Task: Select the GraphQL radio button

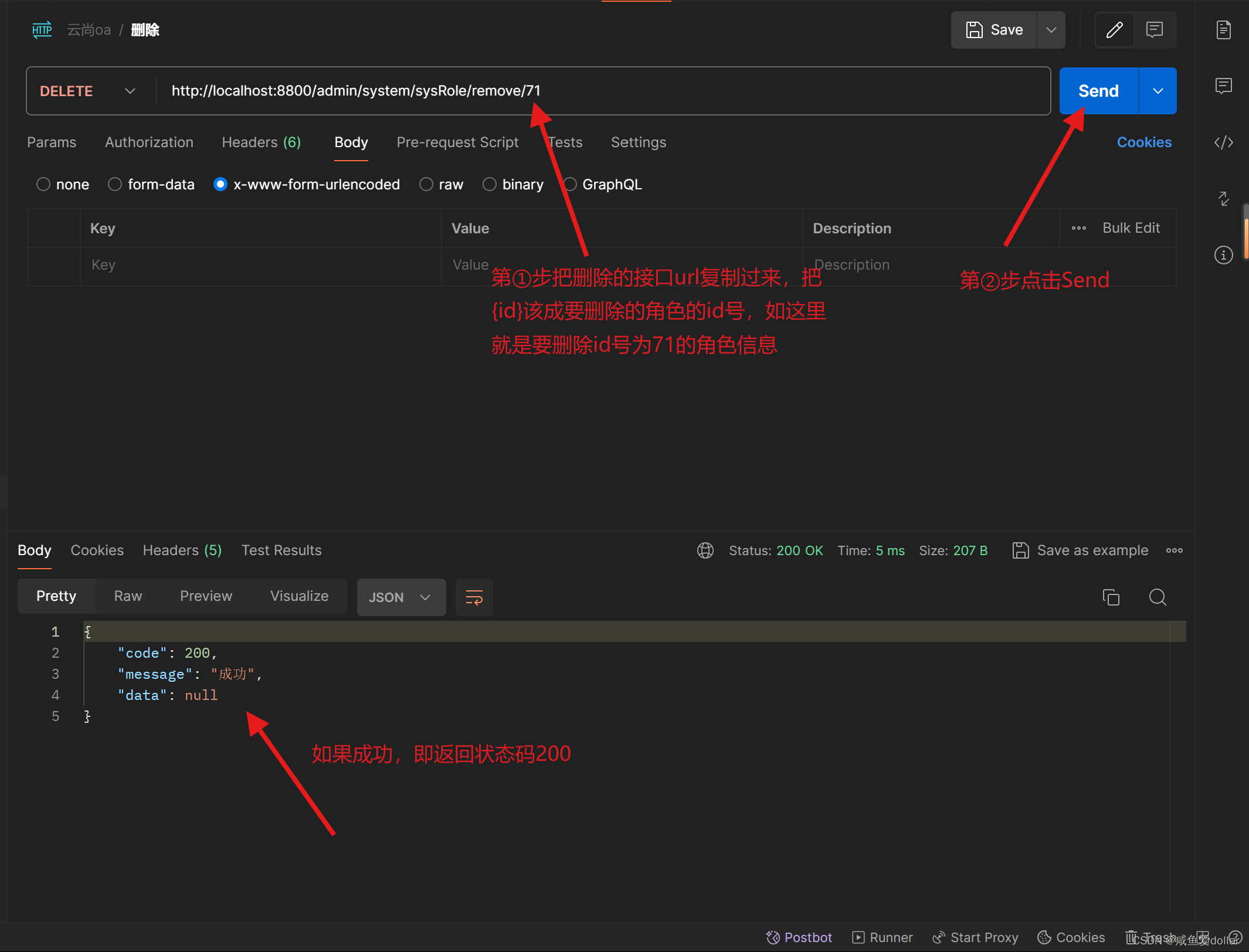Action: pos(570,185)
